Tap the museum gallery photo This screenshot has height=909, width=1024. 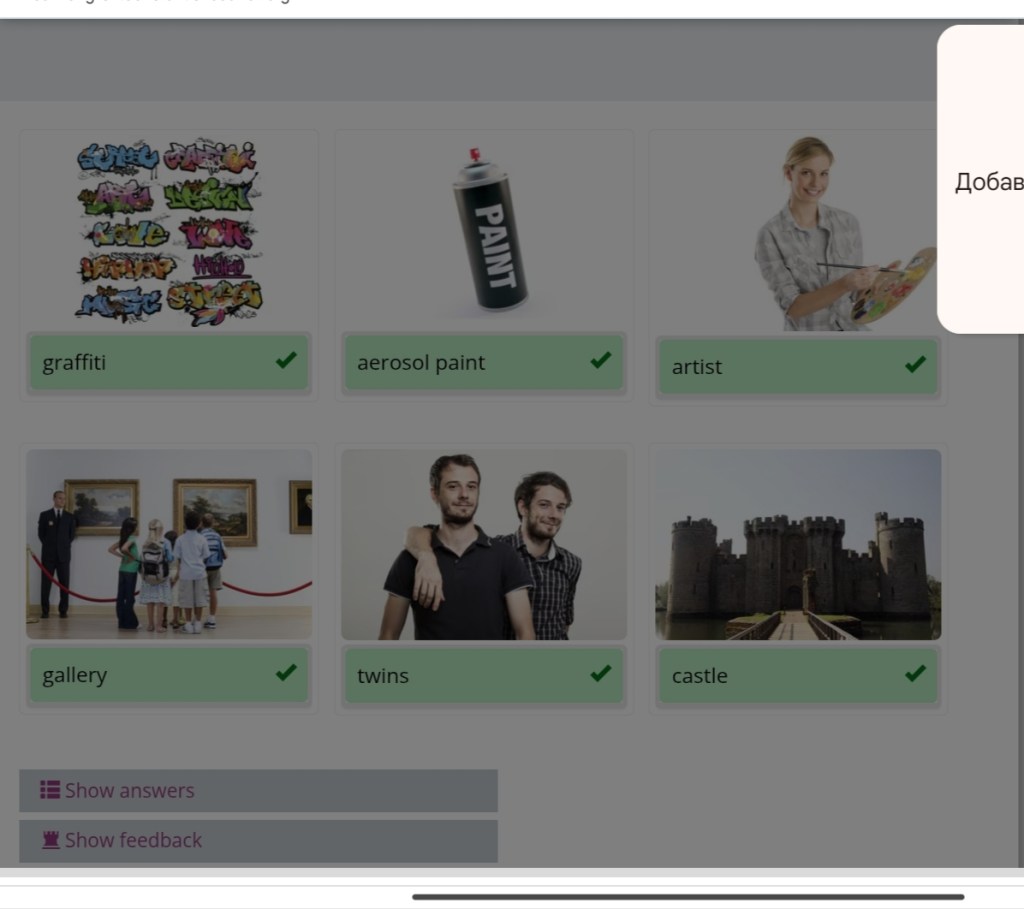coord(169,544)
